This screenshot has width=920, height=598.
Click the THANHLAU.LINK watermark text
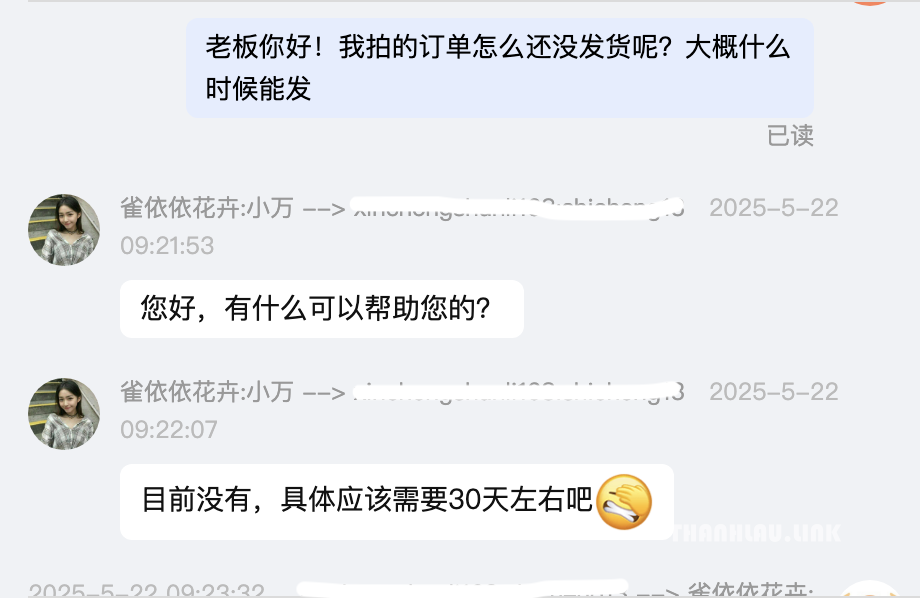(x=757, y=533)
